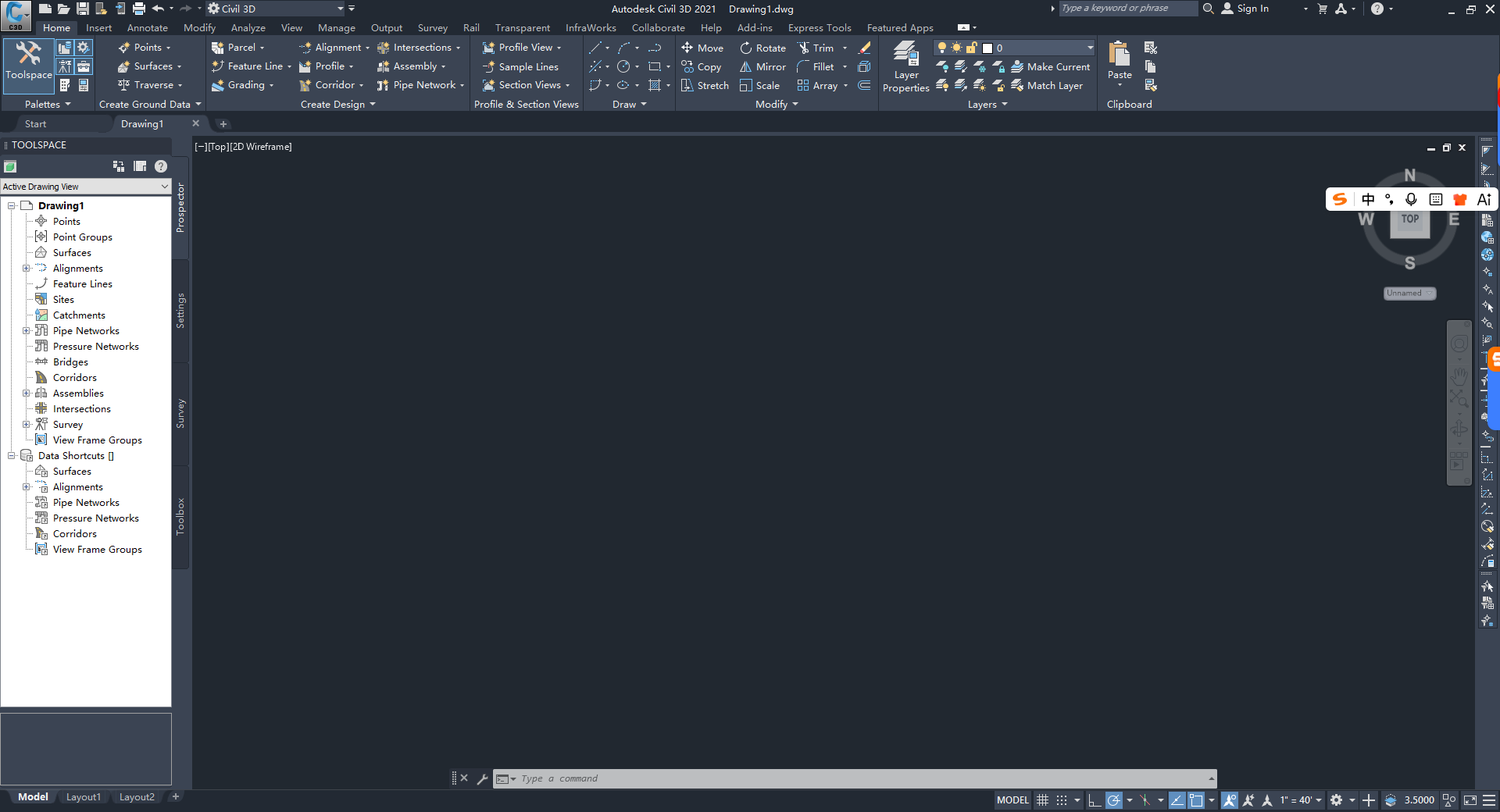Open the Active Drawing View dropdown
Viewport: 1500px width, 812px height.
point(86,187)
